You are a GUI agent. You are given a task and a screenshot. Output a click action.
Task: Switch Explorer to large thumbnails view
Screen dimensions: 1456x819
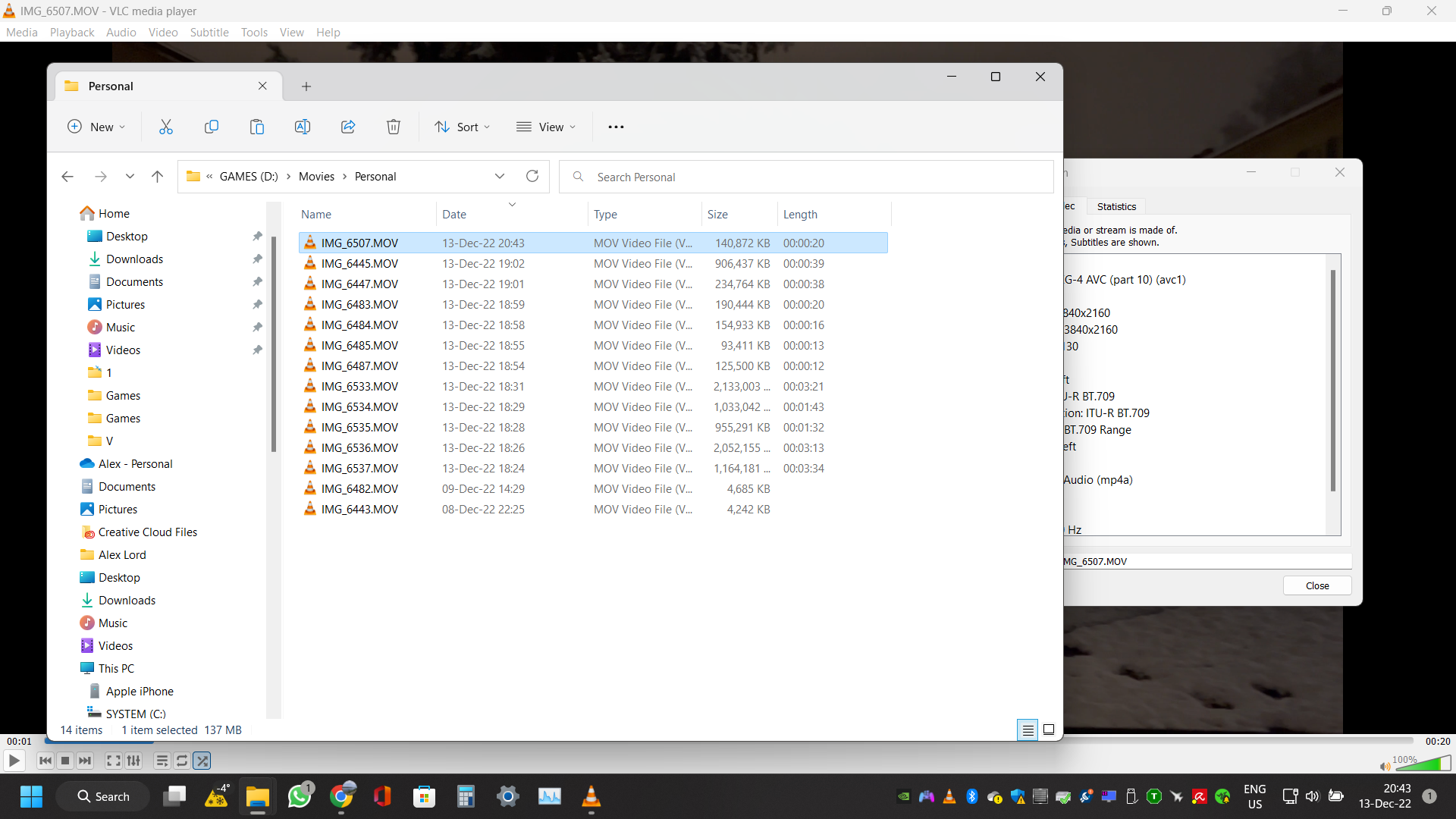click(x=1049, y=730)
